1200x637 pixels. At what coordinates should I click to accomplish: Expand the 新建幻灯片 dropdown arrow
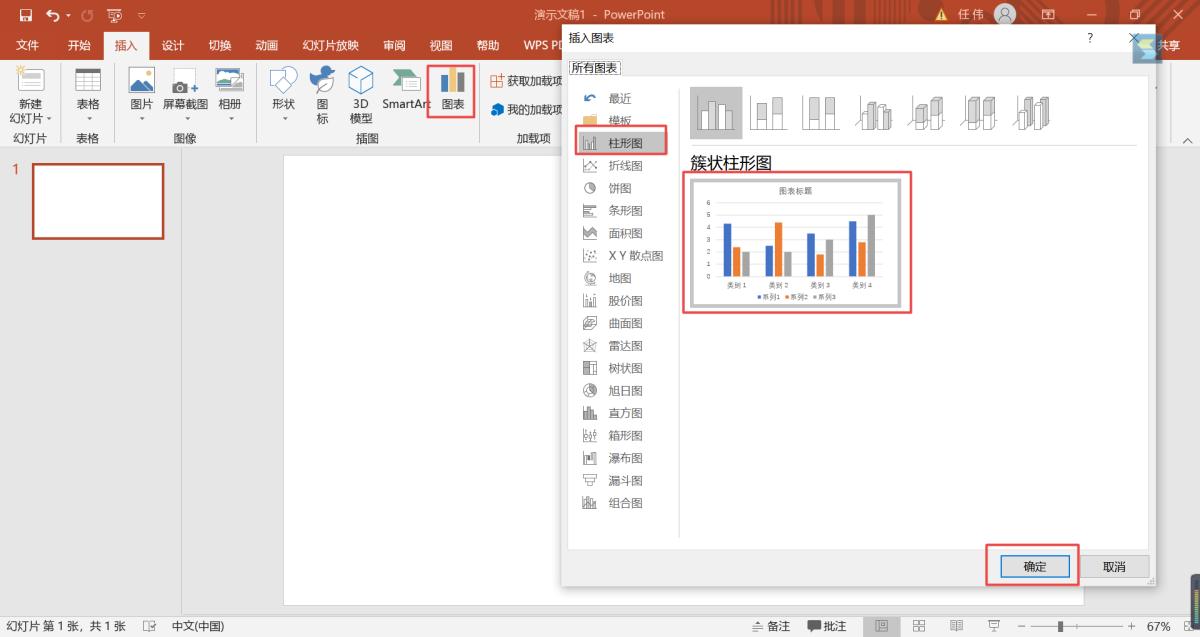tap(48, 119)
